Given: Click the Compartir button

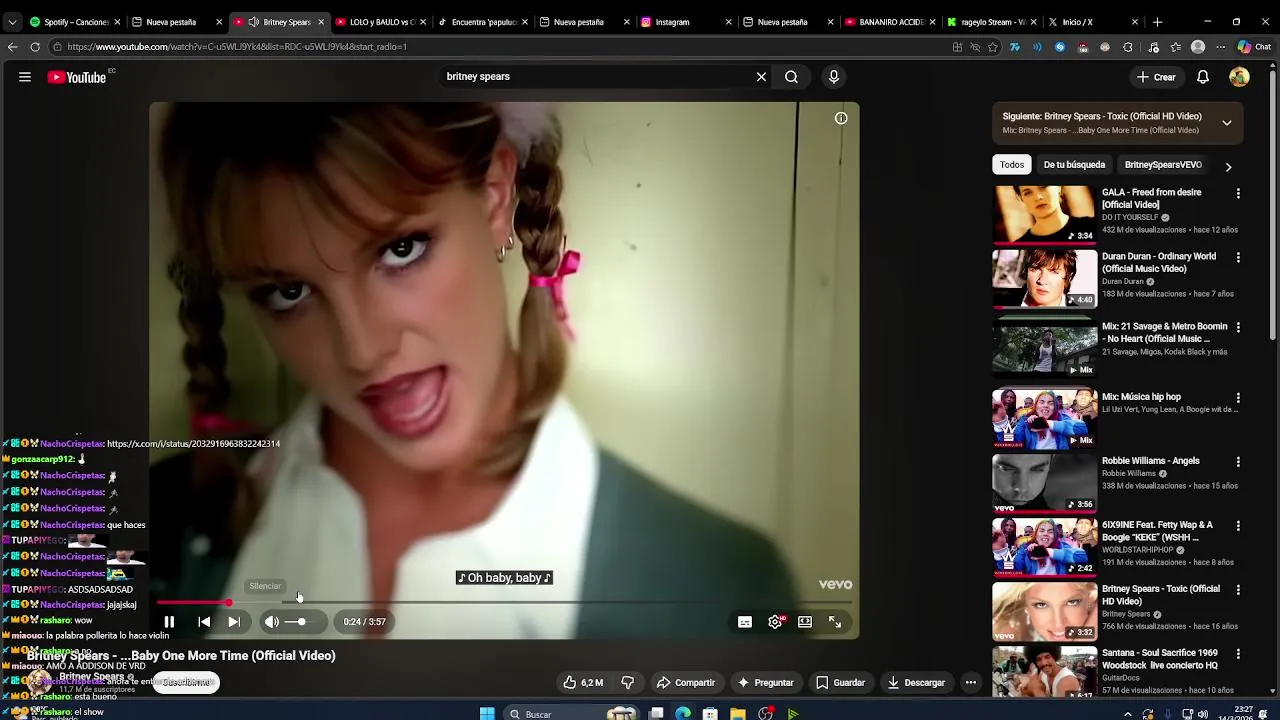Looking at the screenshot, I should click(686, 683).
